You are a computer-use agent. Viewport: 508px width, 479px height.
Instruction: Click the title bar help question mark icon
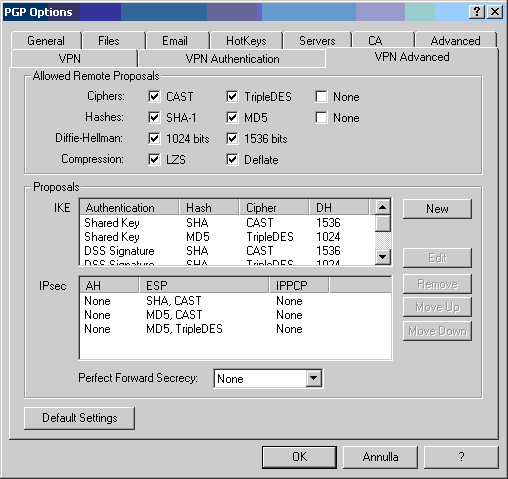tap(477, 12)
